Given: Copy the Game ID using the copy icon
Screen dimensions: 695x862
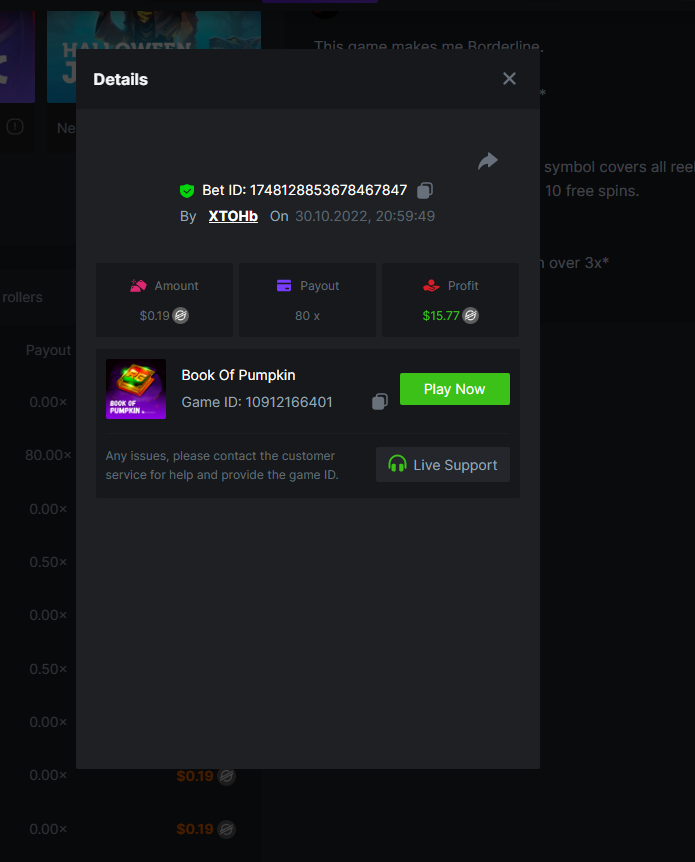Looking at the screenshot, I should coord(380,402).
